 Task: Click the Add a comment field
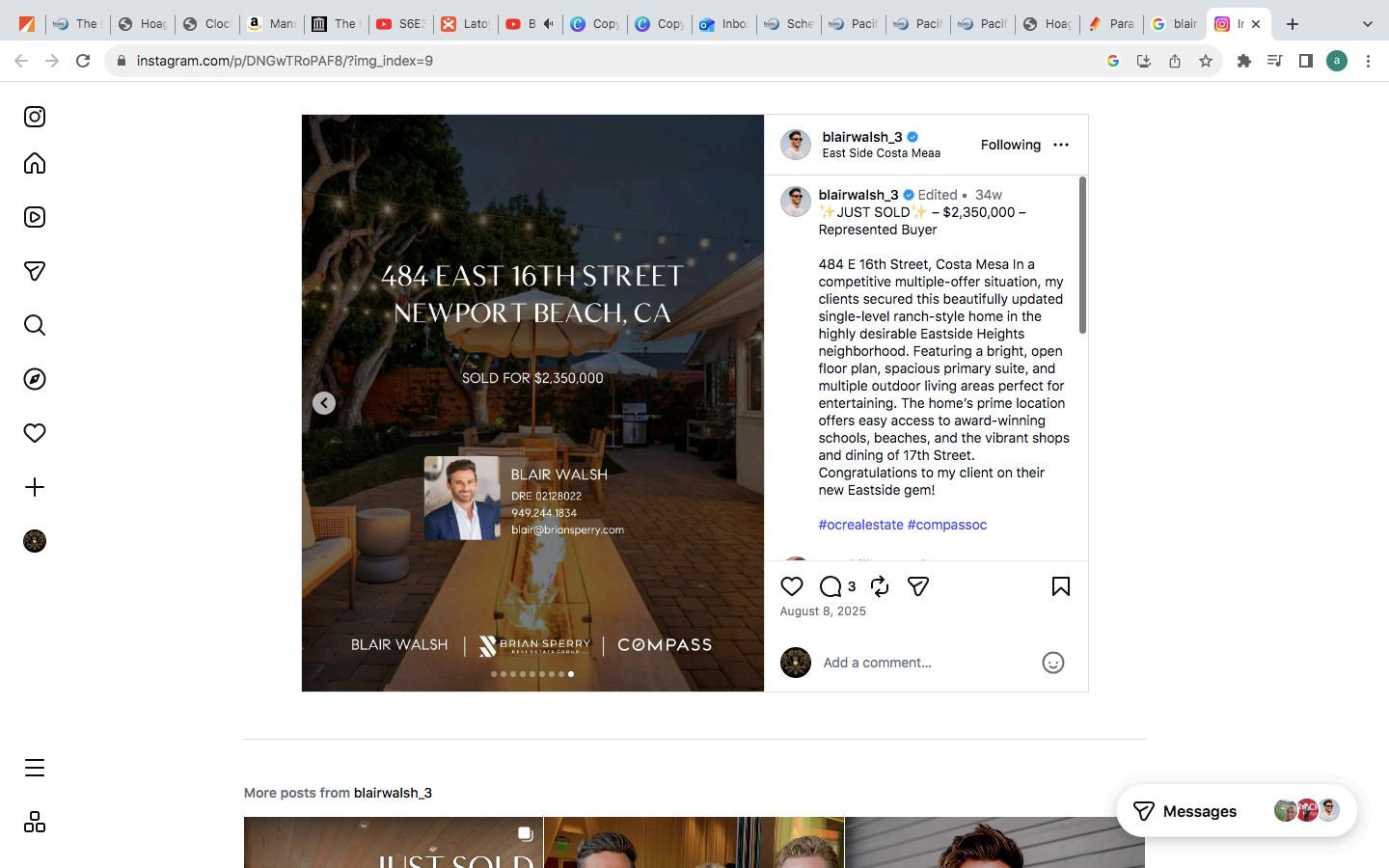[926, 663]
